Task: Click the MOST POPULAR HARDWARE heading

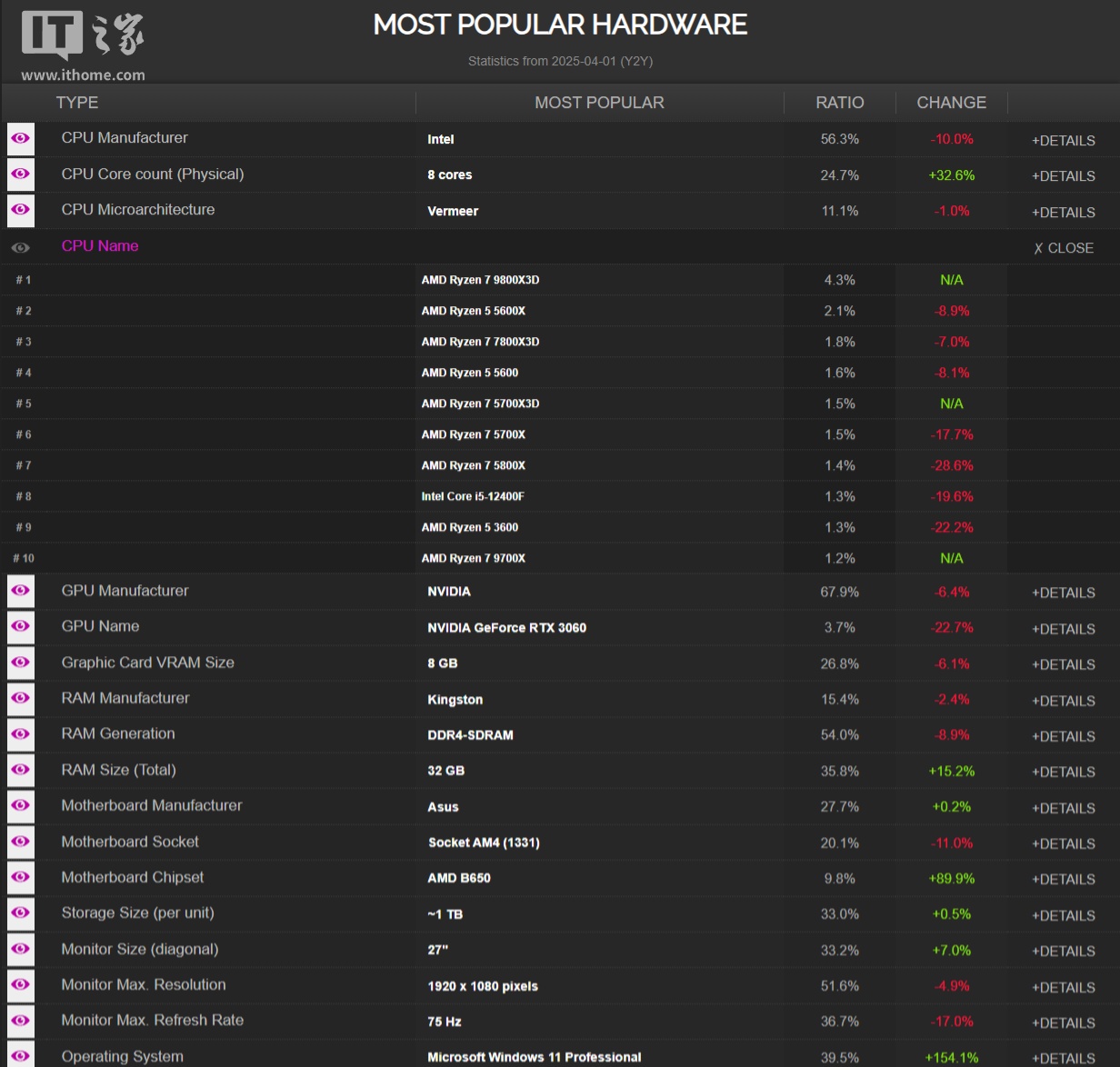Action: pos(560,25)
